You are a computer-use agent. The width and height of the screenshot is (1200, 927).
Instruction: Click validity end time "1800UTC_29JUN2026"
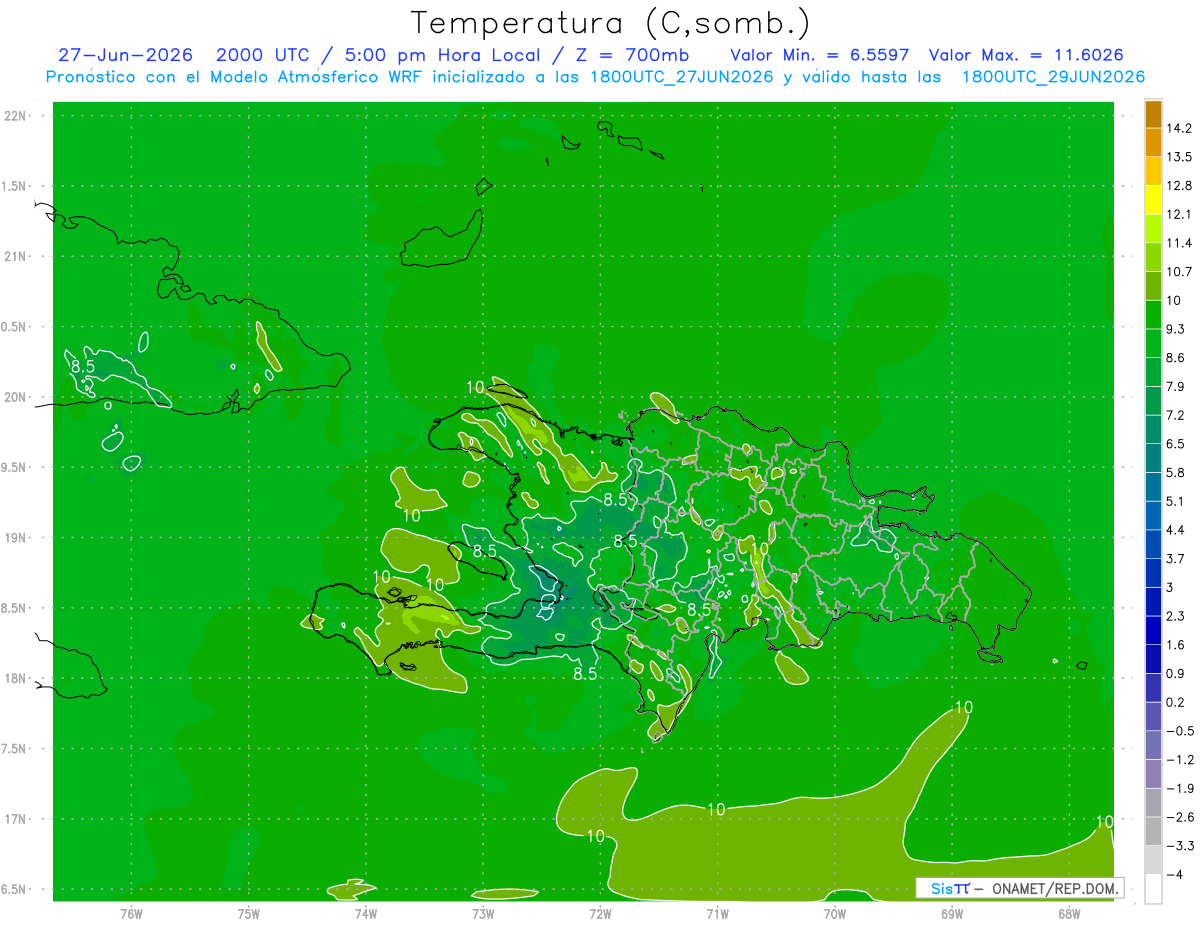pyautogui.click(x=1053, y=77)
